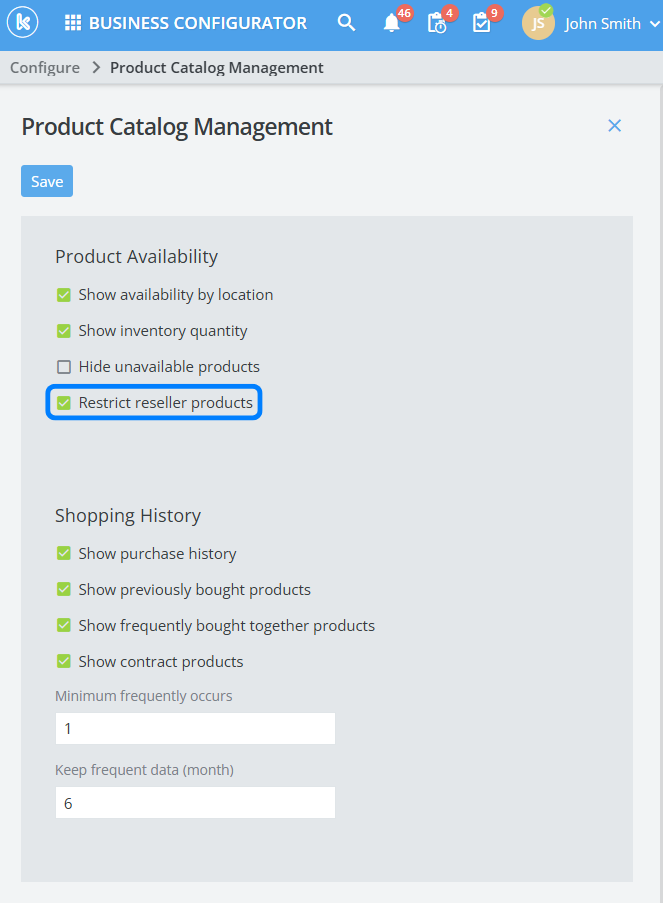Click the search magnifier icon

tap(346, 23)
